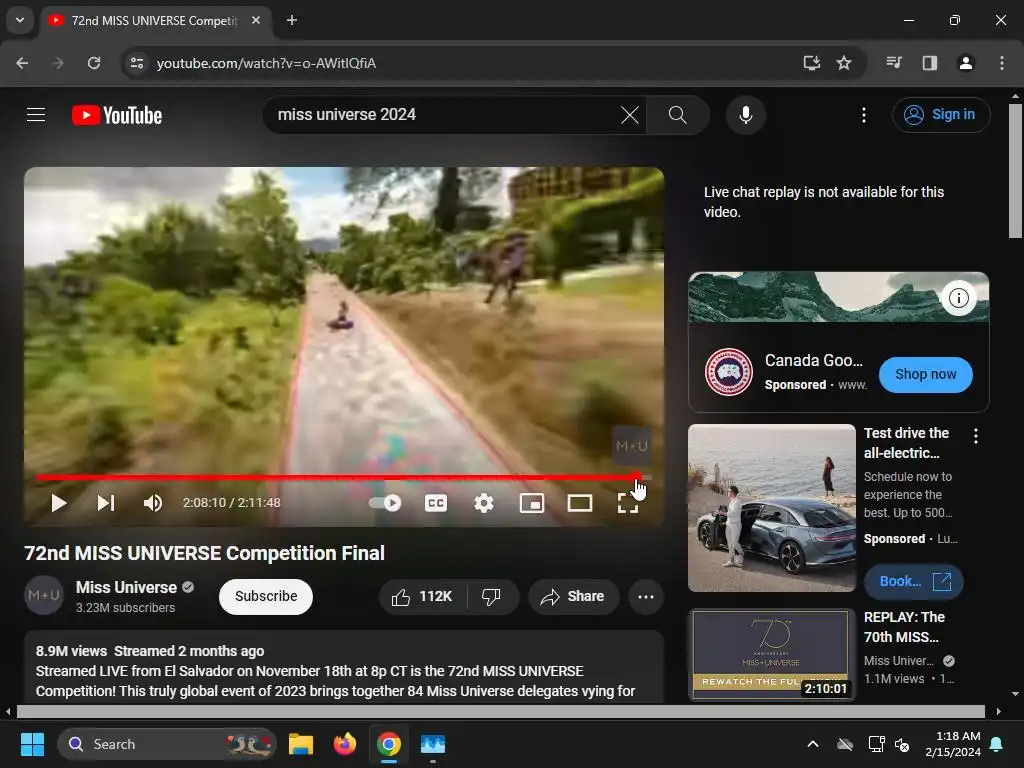Start voice search with microphone icon
Screen dimensions: 1024x768
pos(745,115)
